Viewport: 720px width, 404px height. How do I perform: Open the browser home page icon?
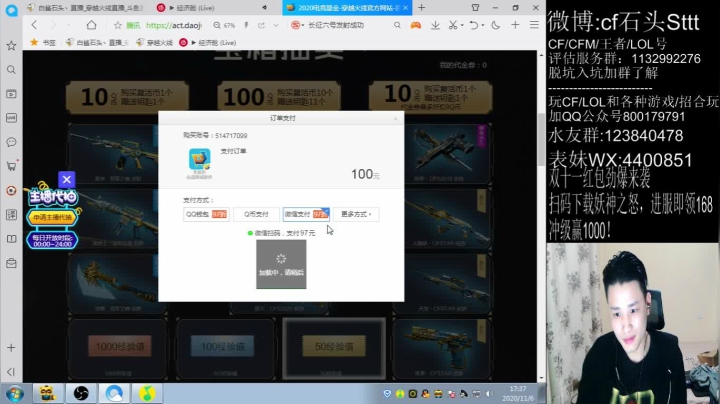tap(91, 25)
